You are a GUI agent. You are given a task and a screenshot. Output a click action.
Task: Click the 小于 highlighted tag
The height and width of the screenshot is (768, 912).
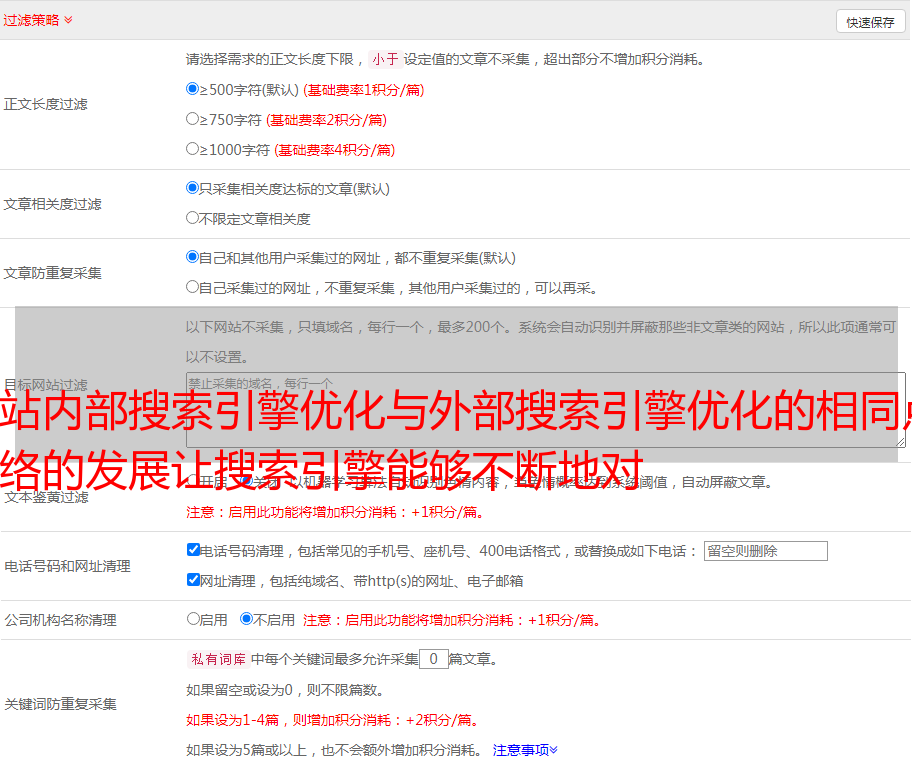pyautogui.click(x=385, y=59)
